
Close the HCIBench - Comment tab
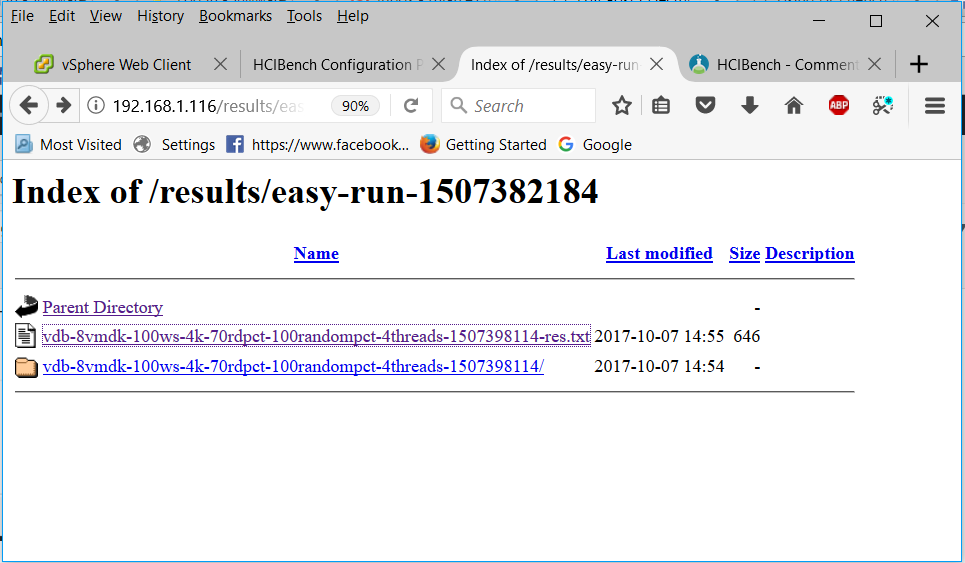click(874, 64)
